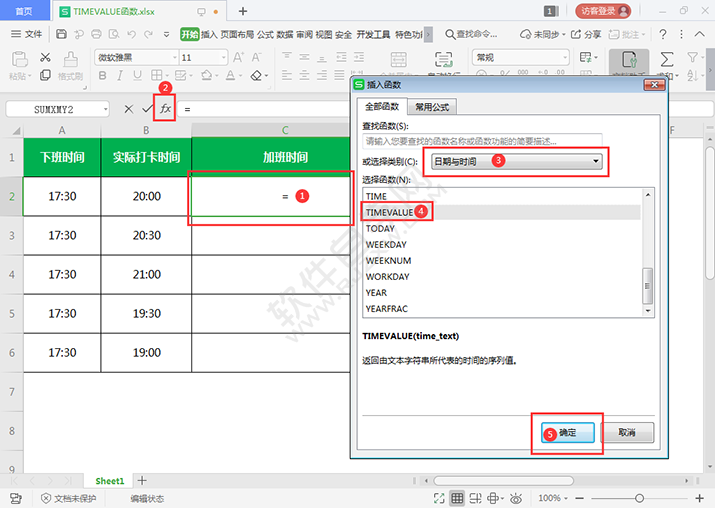
Task: Click the fill color bucket icon
Action: (x=207, y=75)
